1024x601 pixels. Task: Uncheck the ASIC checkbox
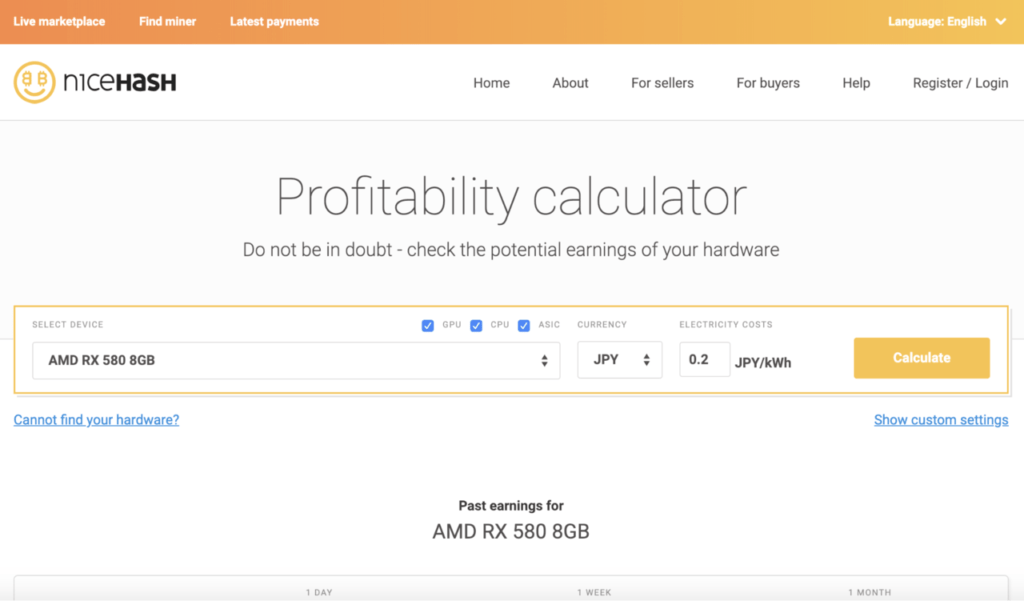(524, 325)
